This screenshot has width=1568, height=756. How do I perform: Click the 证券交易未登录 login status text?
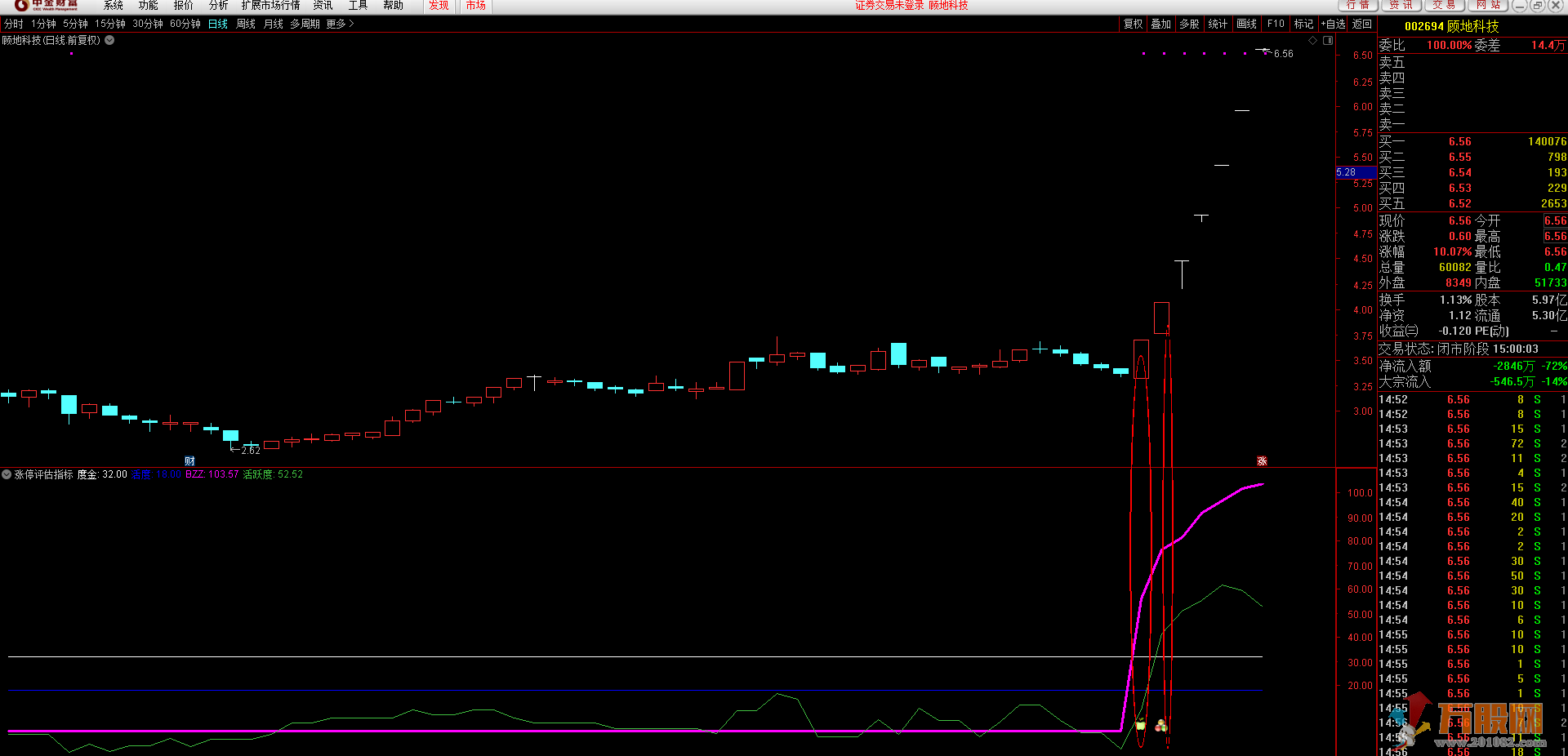[889, 6]
